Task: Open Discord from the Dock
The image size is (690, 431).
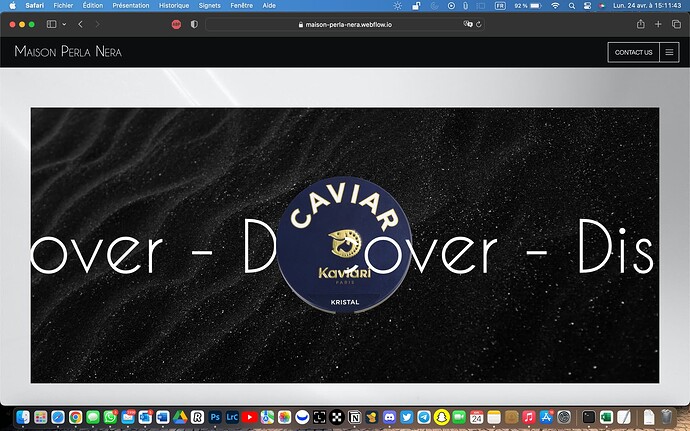Action: pos(389,416)
